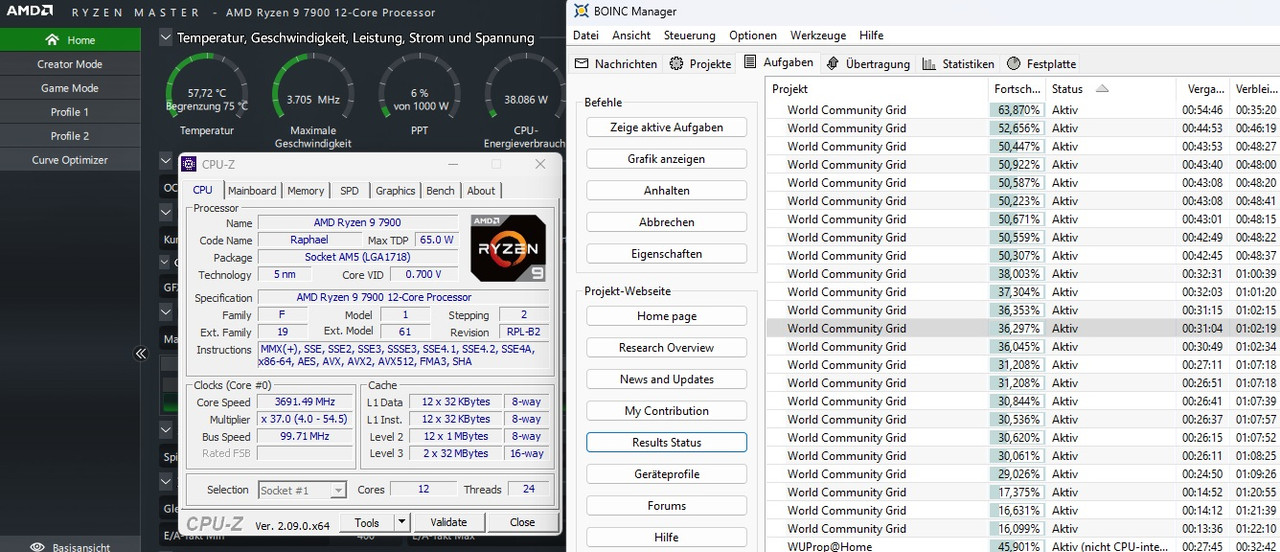Screen dimensions: 1280x552
Task: Switch to the Memory tab in CPU-Z
Action: [306, 191]
